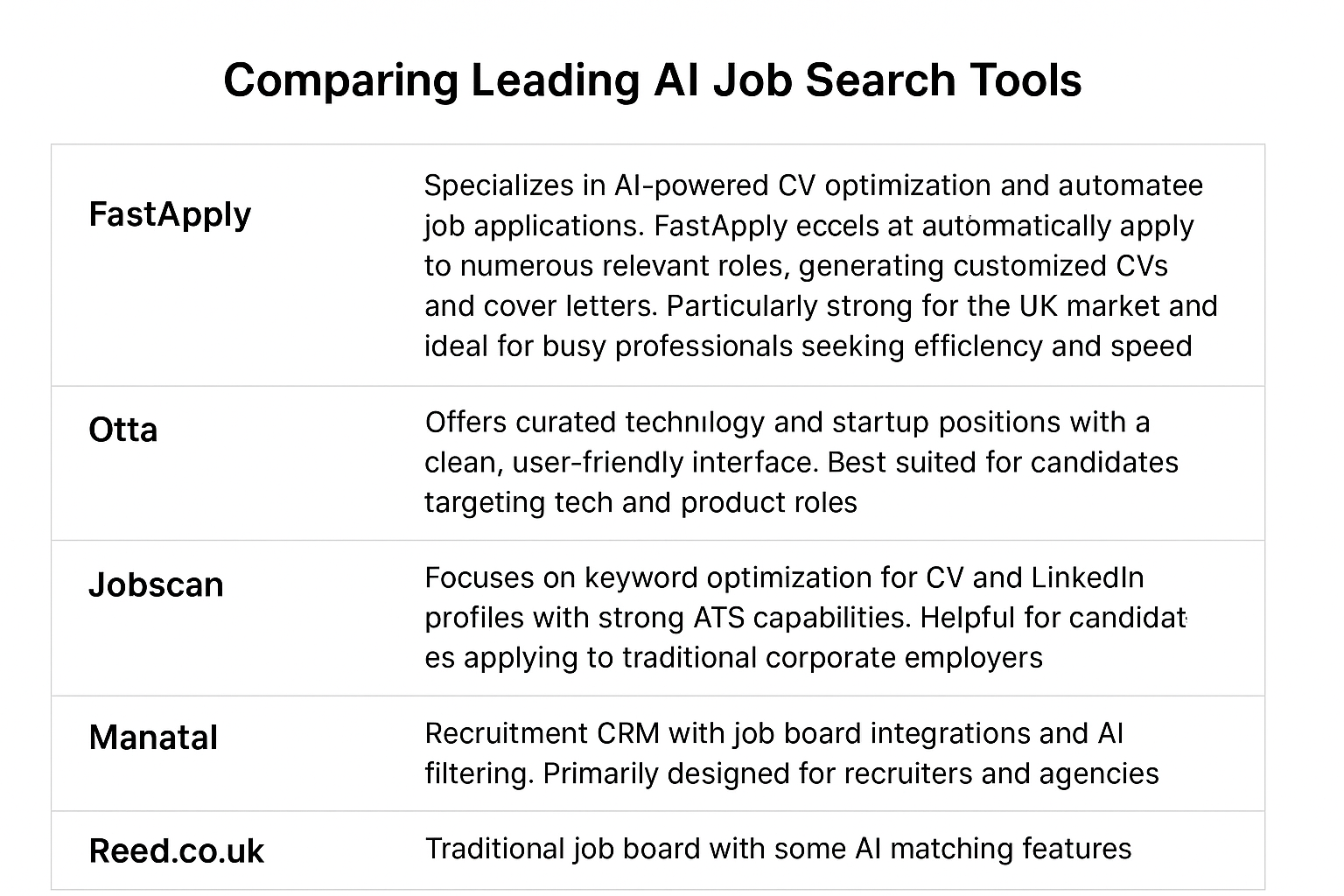Click the line starting "Specializes in AI-powered CV"
The height and width of the screenshot is (896, 1344).
coord(813,185)
